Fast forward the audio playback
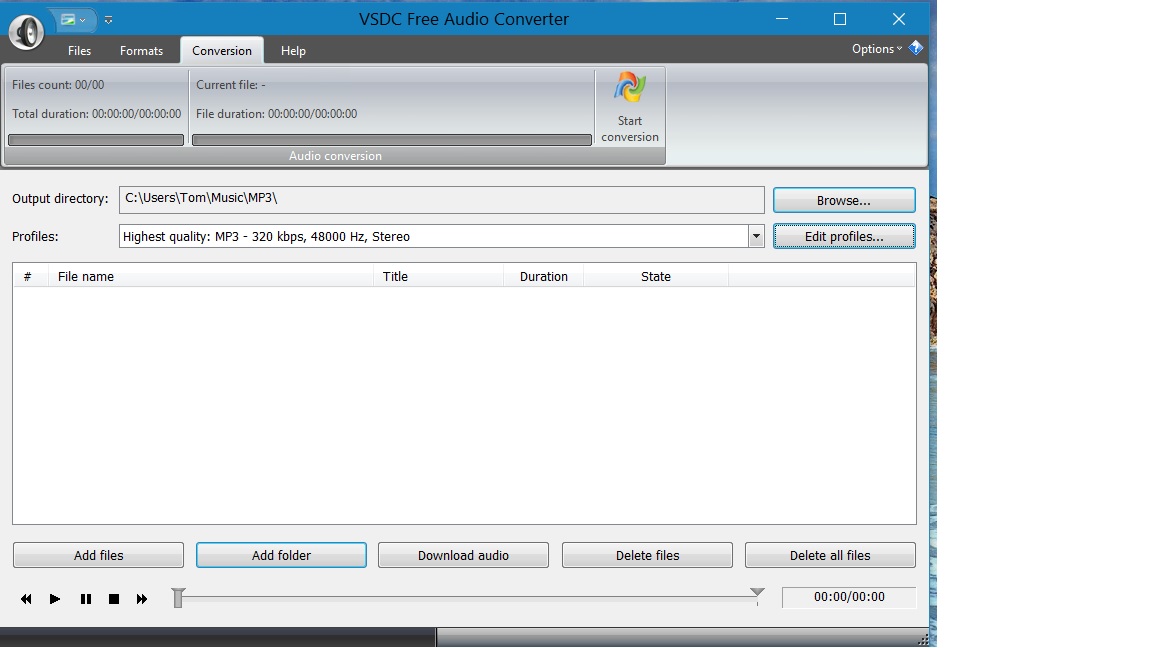1152x648 pixels. coord(142,599)
